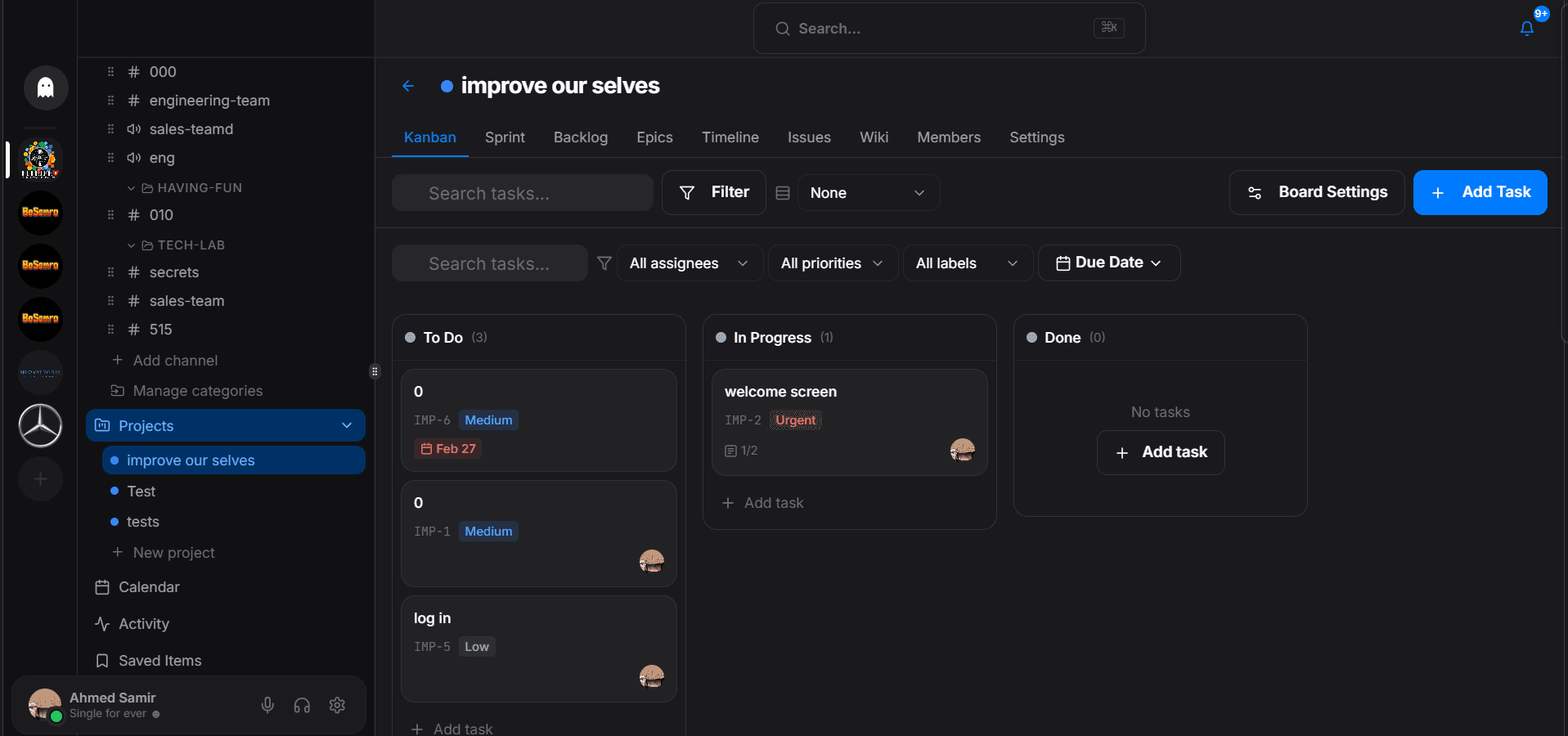Click Add task in the Done column
The width and height of the screenshot is (1568, 736).
click(x=1161, y=452)
